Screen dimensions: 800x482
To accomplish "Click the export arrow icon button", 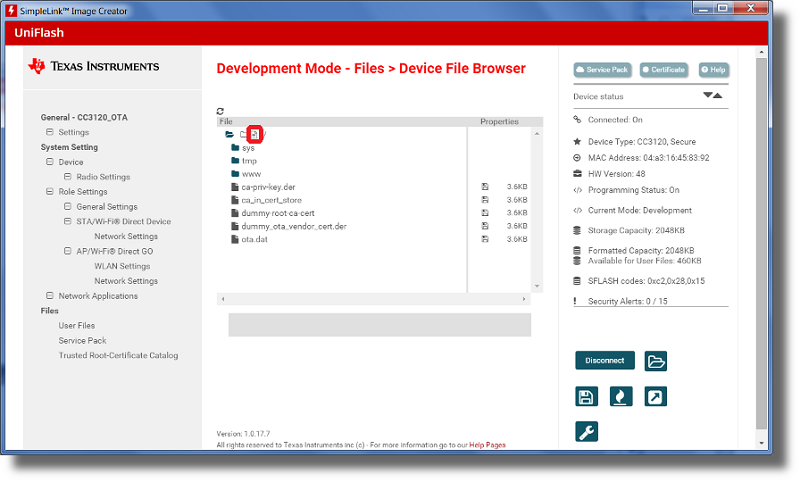I will click(655, 397).
